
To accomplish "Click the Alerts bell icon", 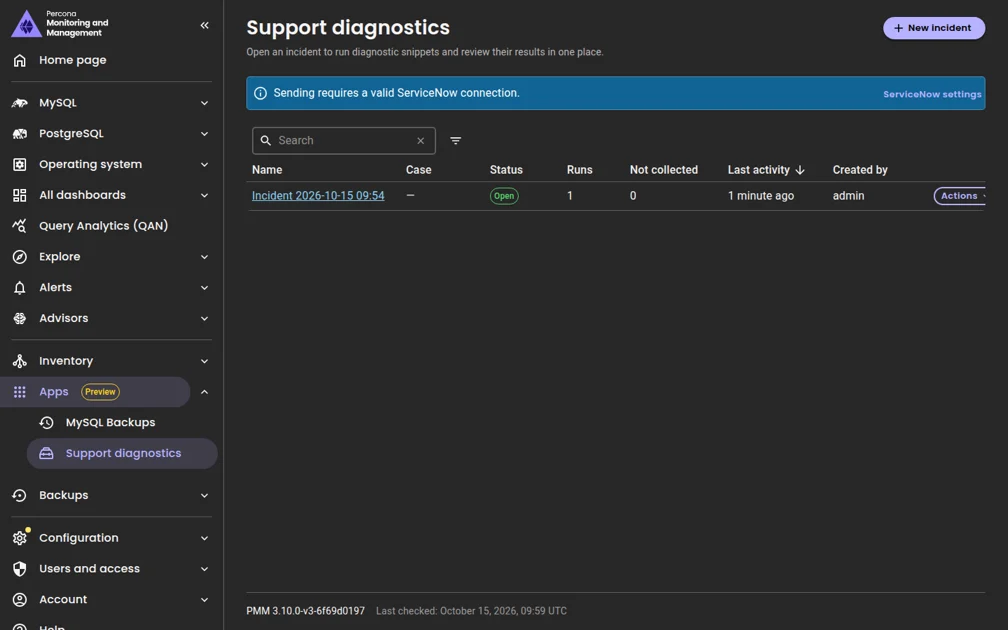I will (20, 287).
